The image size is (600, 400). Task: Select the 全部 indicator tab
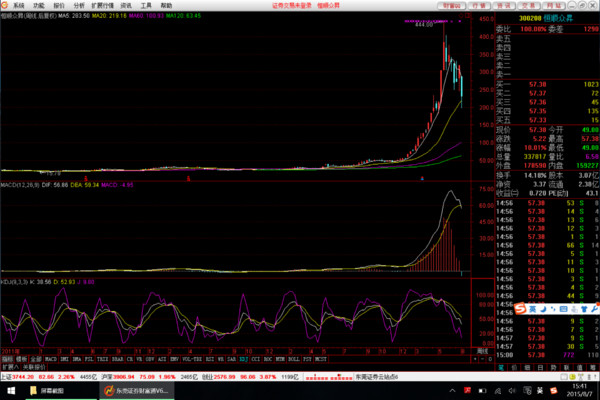point(36,359)
